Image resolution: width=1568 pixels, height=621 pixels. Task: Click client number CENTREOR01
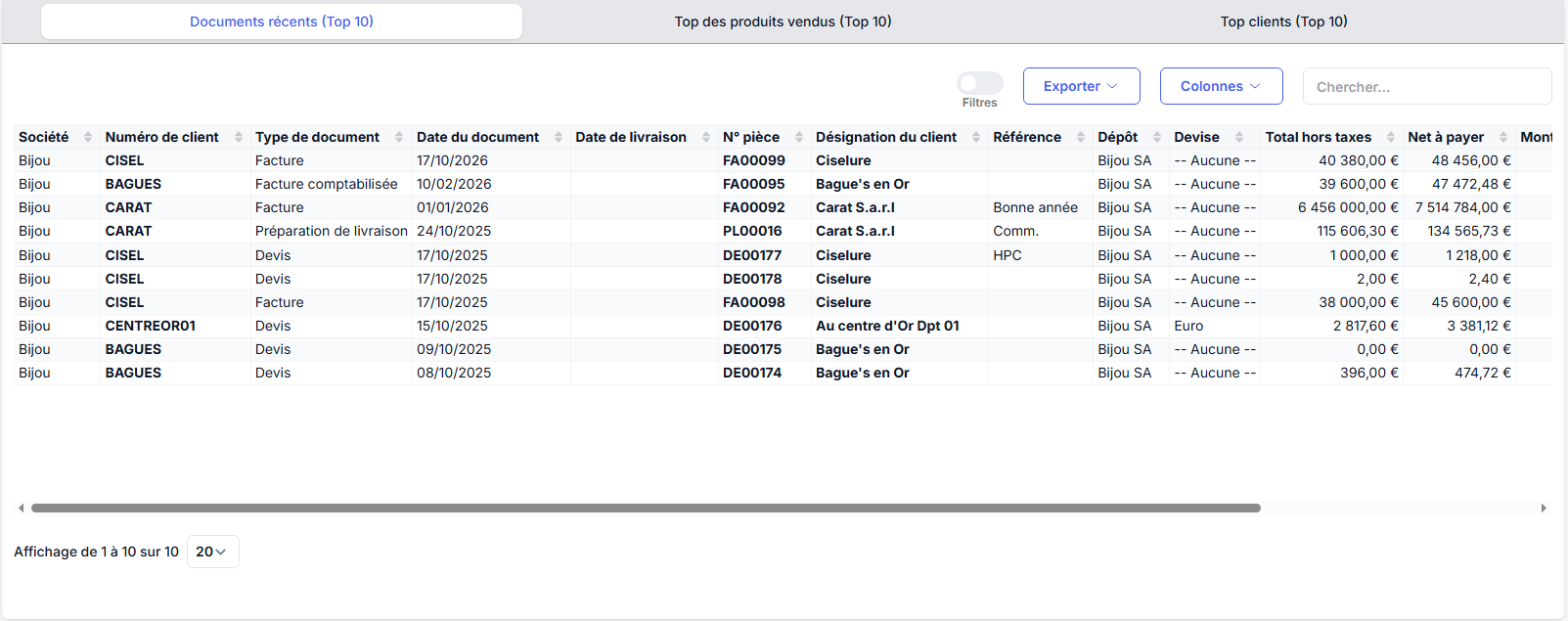(151, 326)
